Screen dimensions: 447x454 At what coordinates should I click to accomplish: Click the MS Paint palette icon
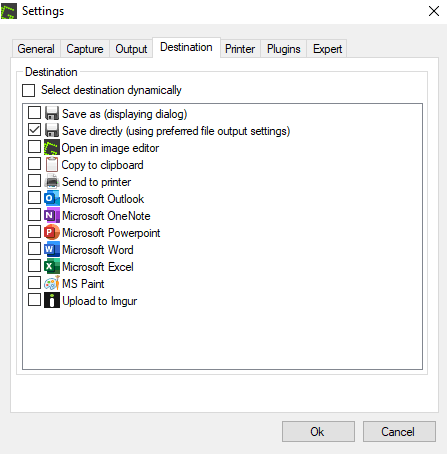click(x=52, y=283)
